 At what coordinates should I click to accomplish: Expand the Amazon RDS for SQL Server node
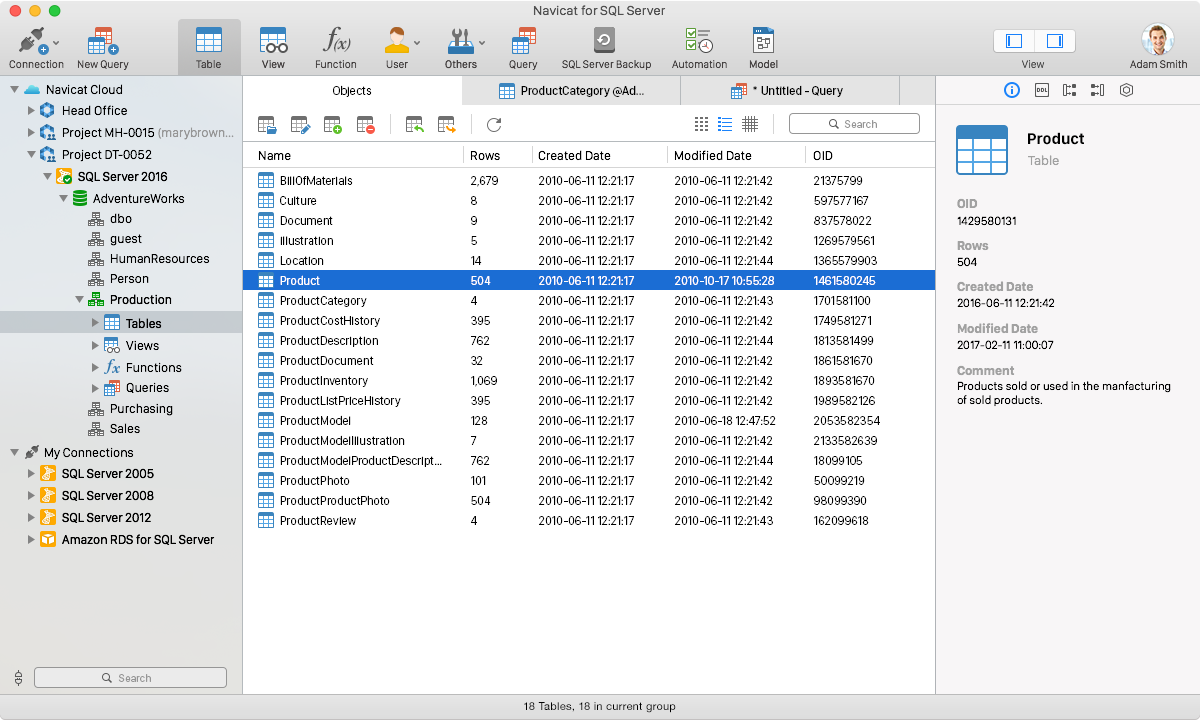30,540
